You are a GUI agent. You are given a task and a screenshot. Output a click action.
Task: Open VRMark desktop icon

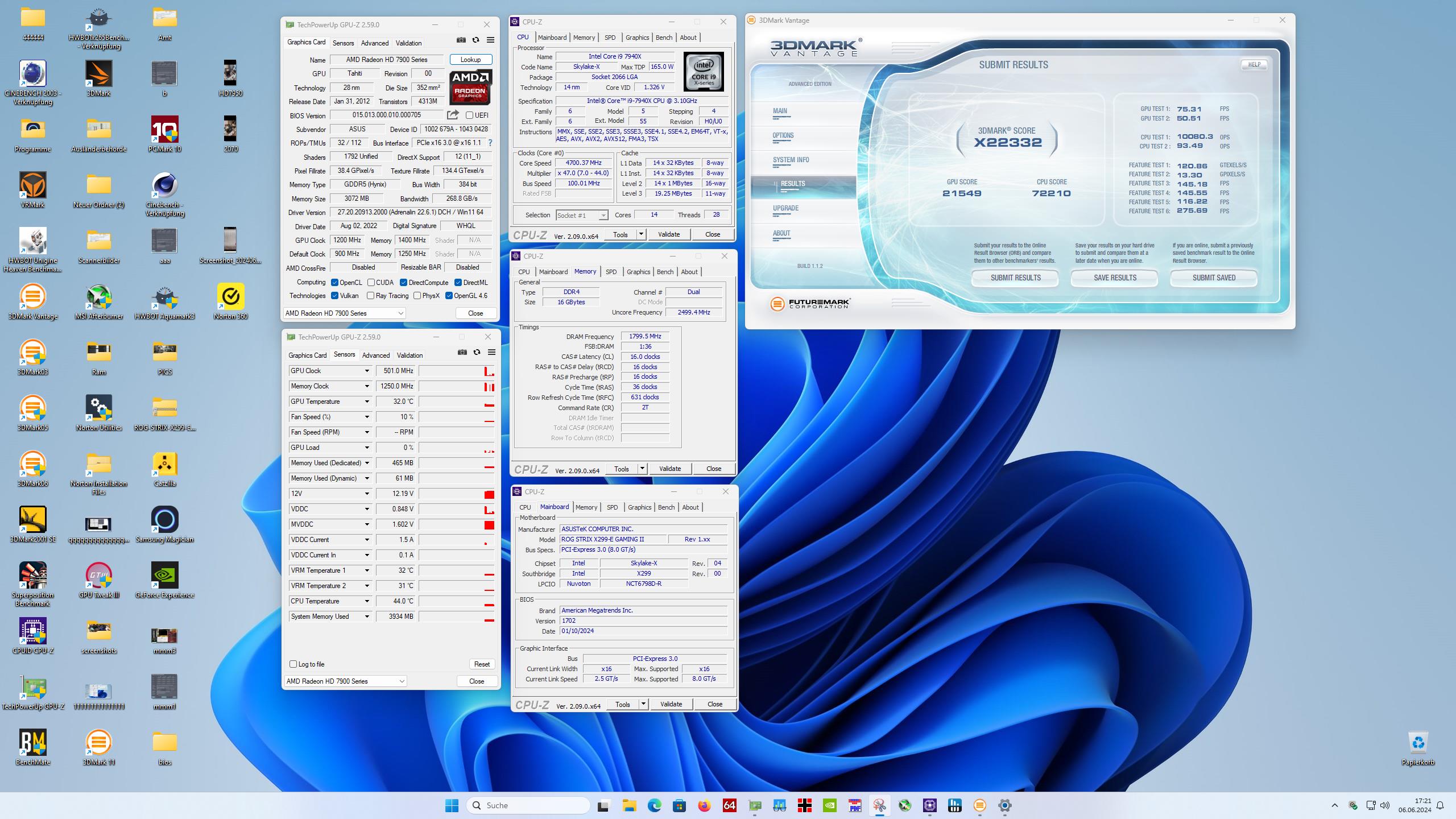(33, 191)
